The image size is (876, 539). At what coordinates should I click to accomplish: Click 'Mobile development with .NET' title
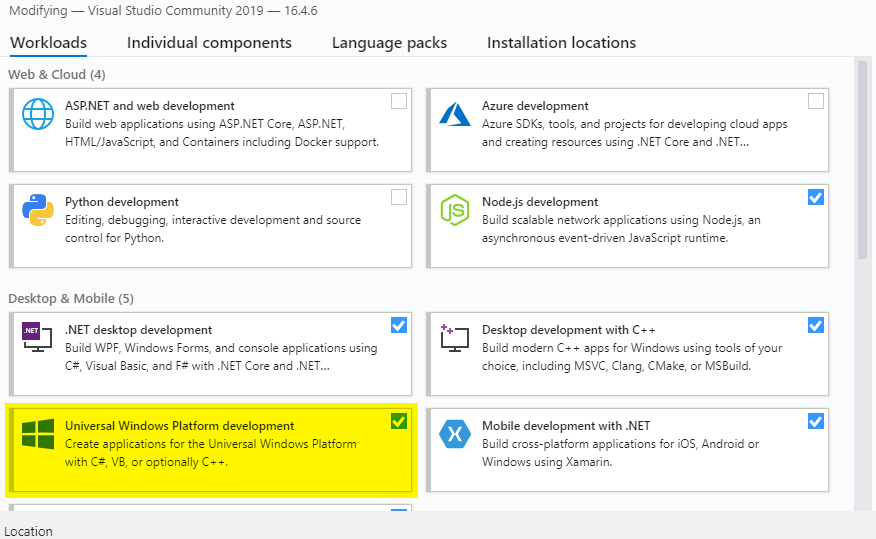point(566,426)
